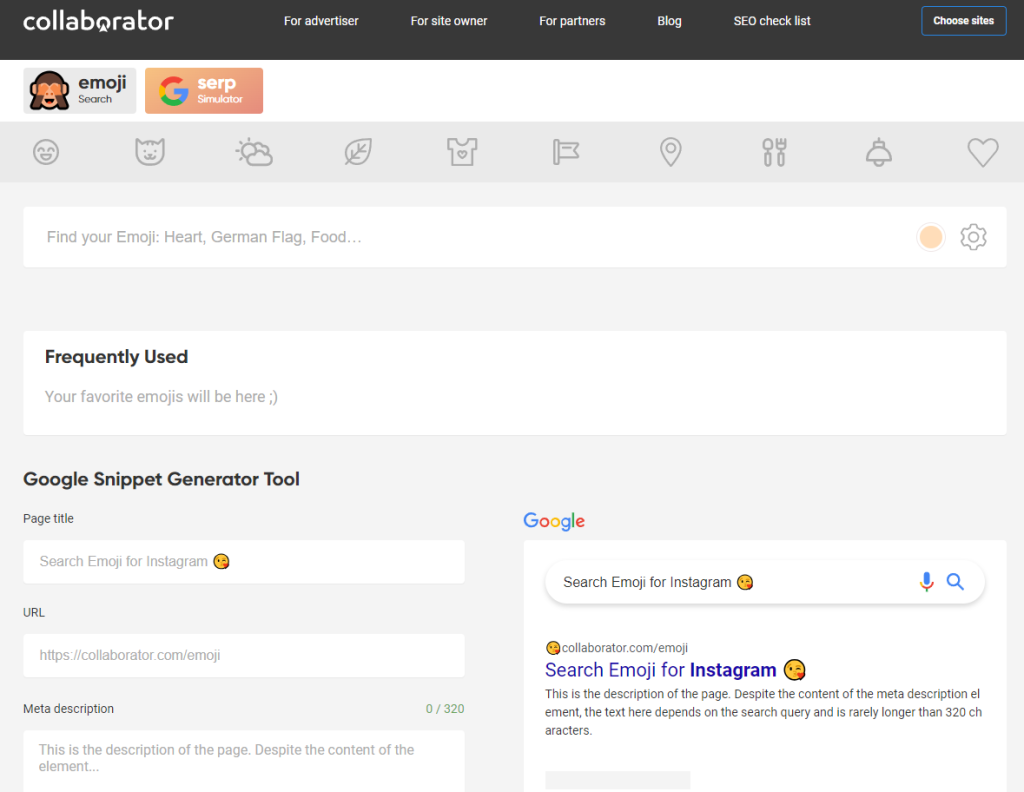1024x792 pixels.
Task: Open the heart symbols category
Action: click(982, 152)
